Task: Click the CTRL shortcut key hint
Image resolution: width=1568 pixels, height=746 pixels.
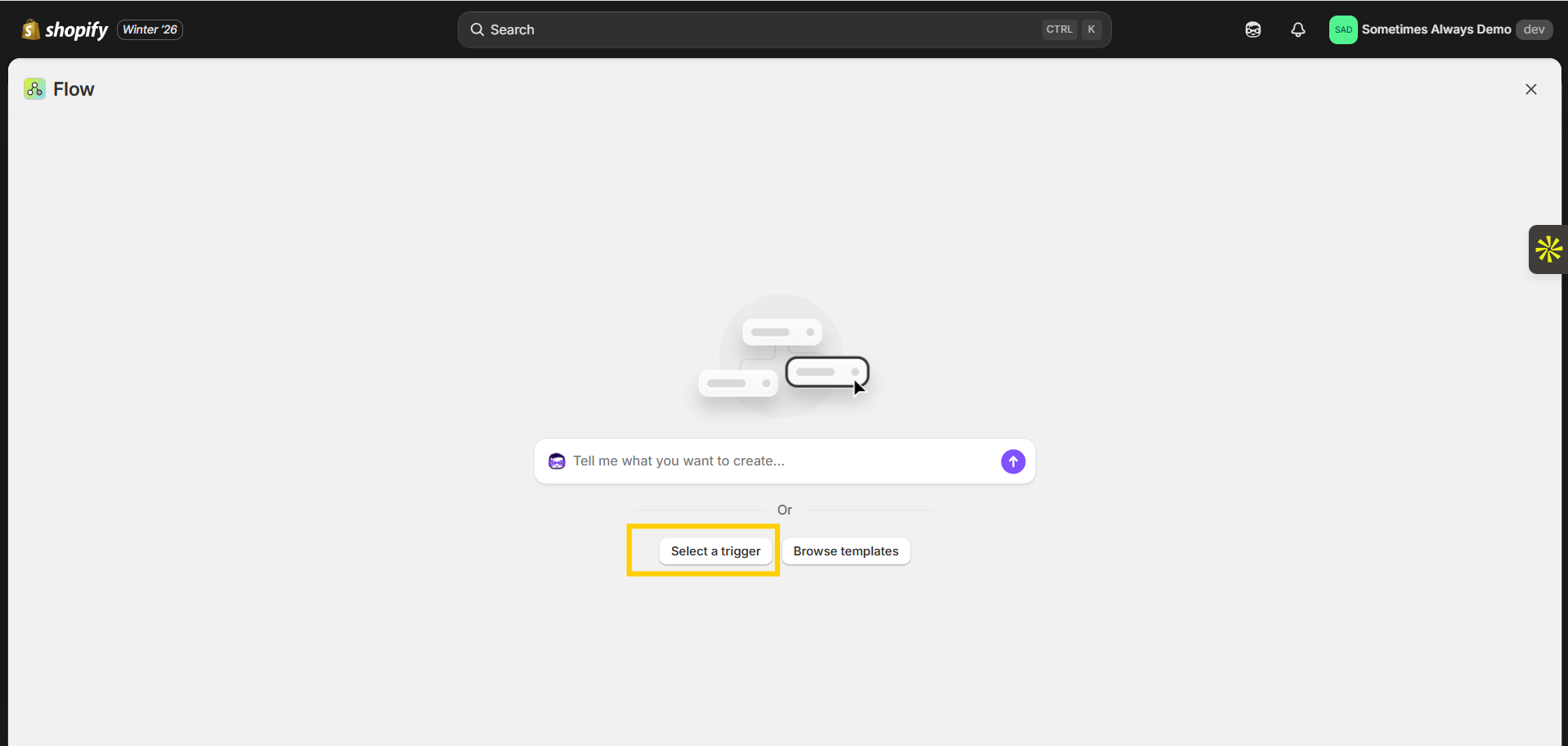Action: click(x=1059, y=29)
